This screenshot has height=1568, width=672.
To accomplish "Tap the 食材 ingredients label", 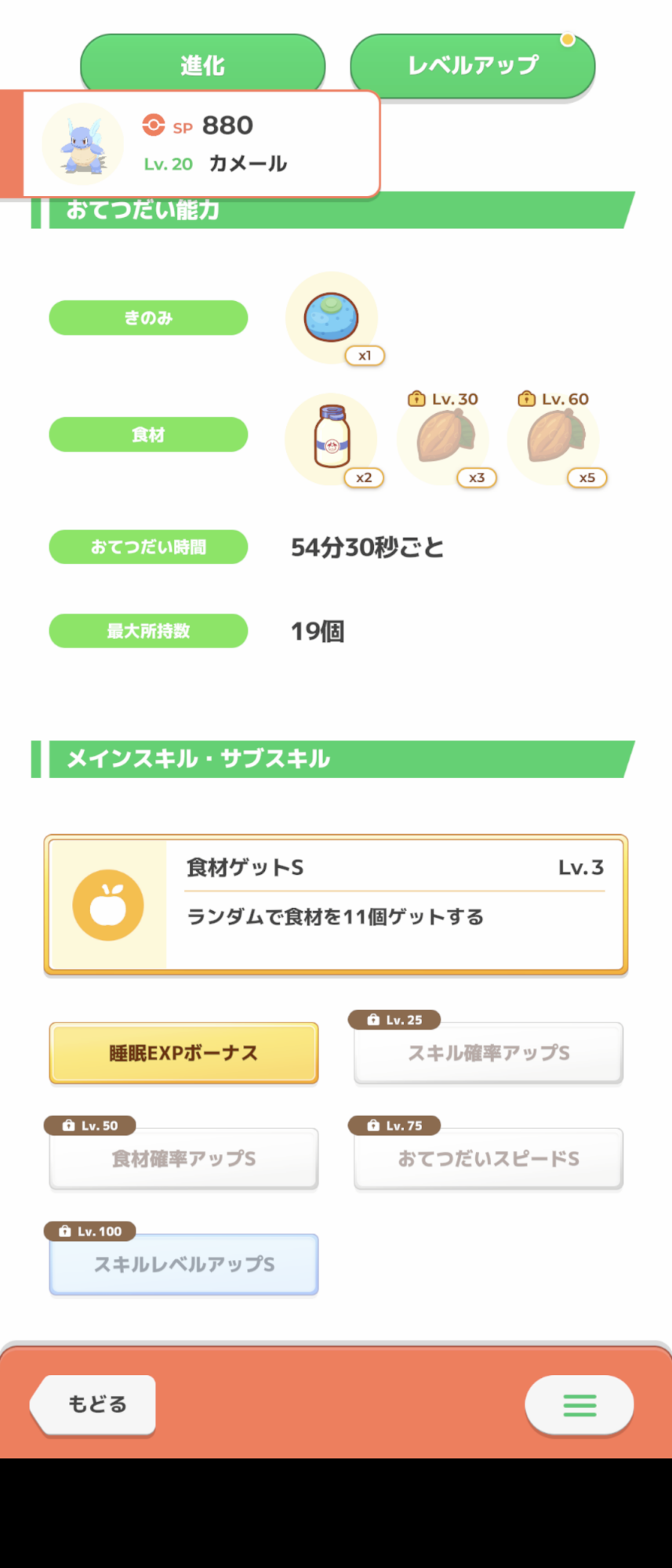I will (x=148, y=434).
